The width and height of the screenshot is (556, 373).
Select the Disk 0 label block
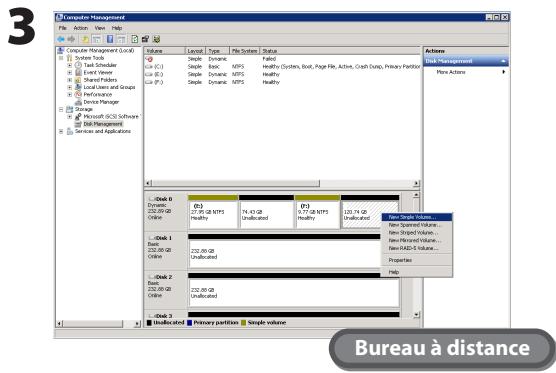click(x=166, y=211)
